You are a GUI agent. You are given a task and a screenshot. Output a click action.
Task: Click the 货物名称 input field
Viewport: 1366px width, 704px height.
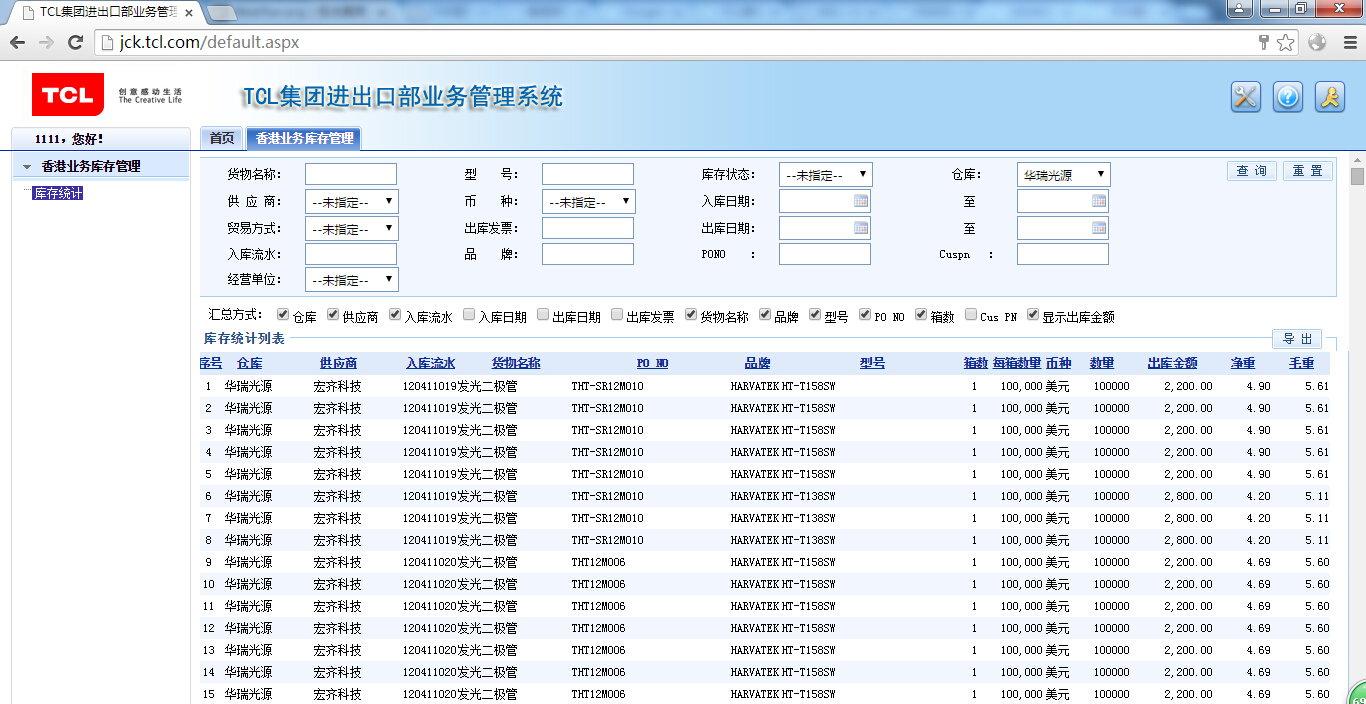(351, 174)
